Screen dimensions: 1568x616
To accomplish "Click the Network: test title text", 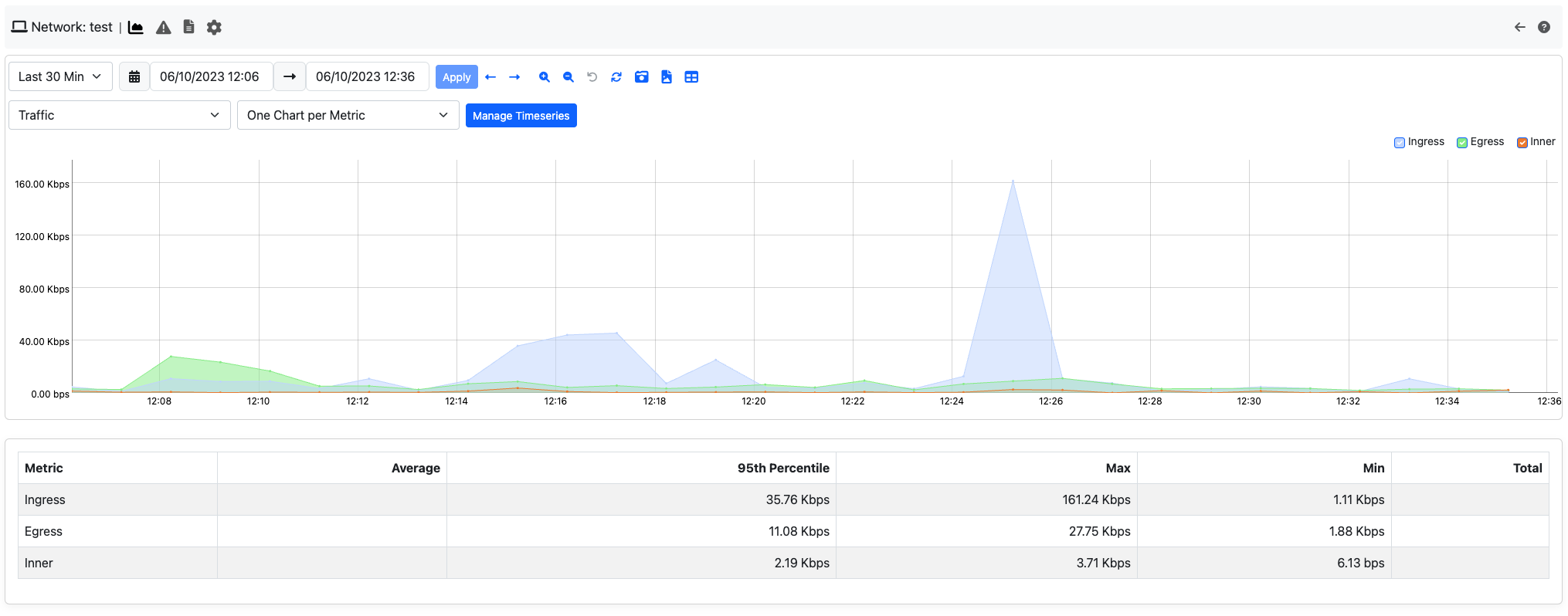I will pos(72,27).
